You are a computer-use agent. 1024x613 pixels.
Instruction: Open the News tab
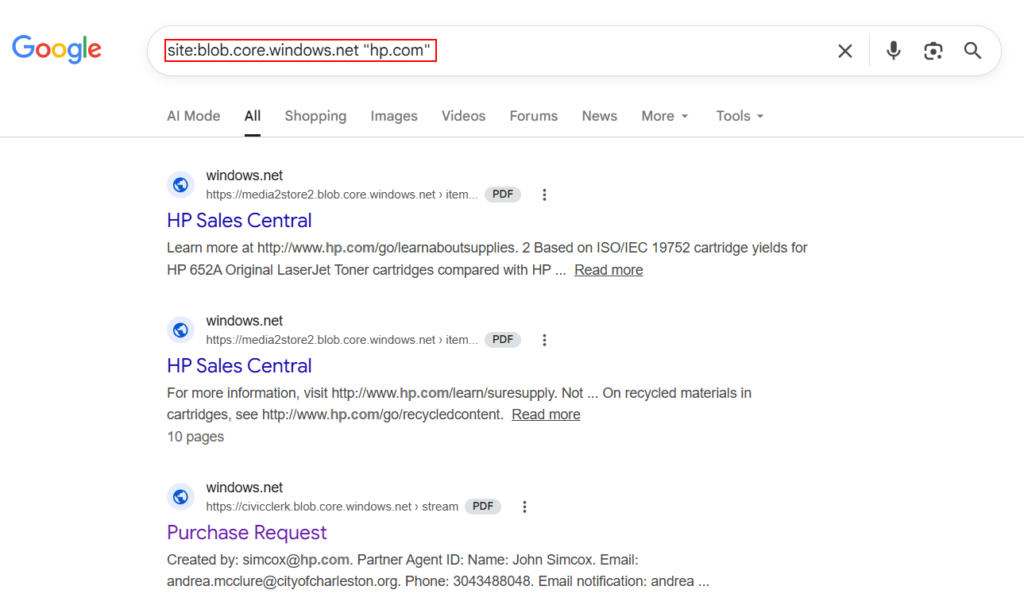(x=600, y=116)
